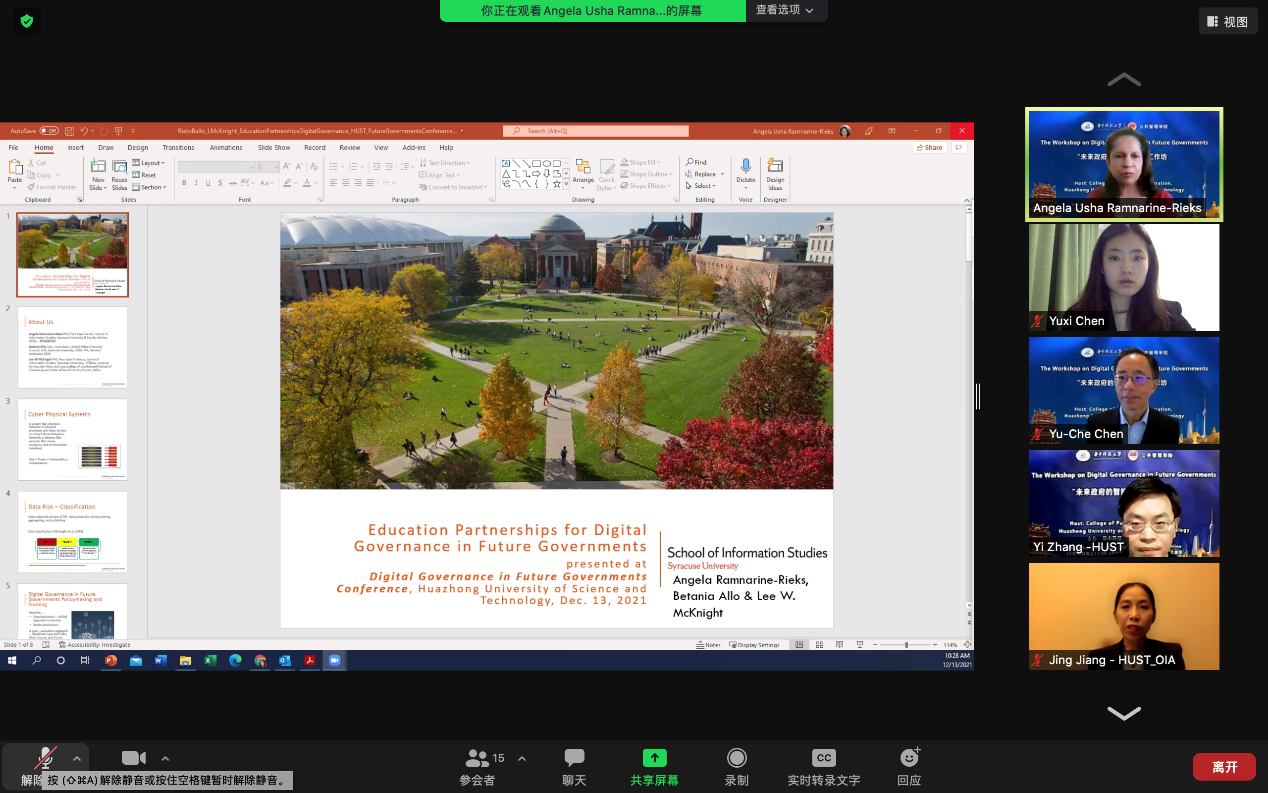The width and height of the screenshot is (1268, 793).
Task: Click the green encryption shield icon
Action: (27, 20)
